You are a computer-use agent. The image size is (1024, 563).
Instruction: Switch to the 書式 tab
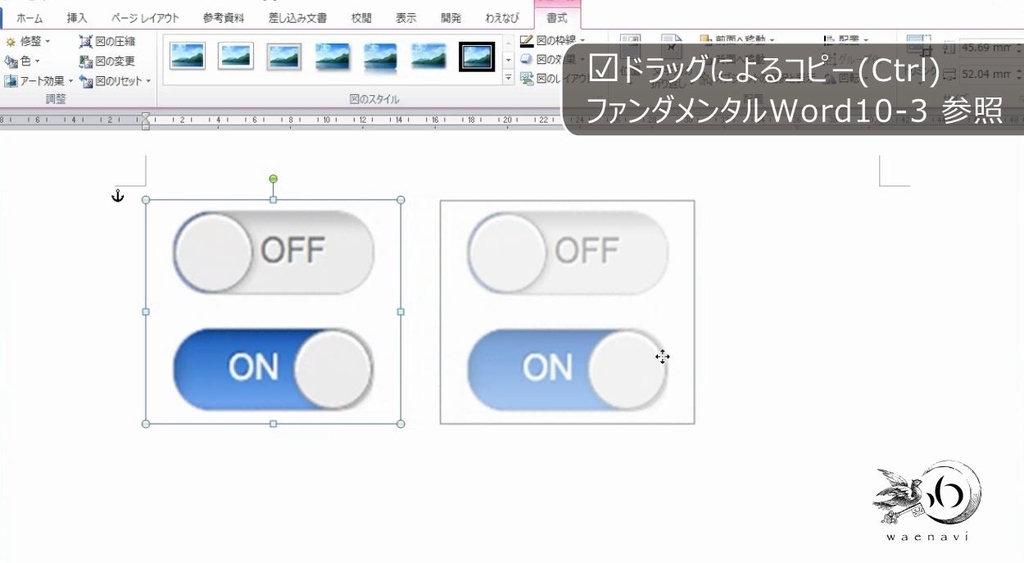(556, 18)
